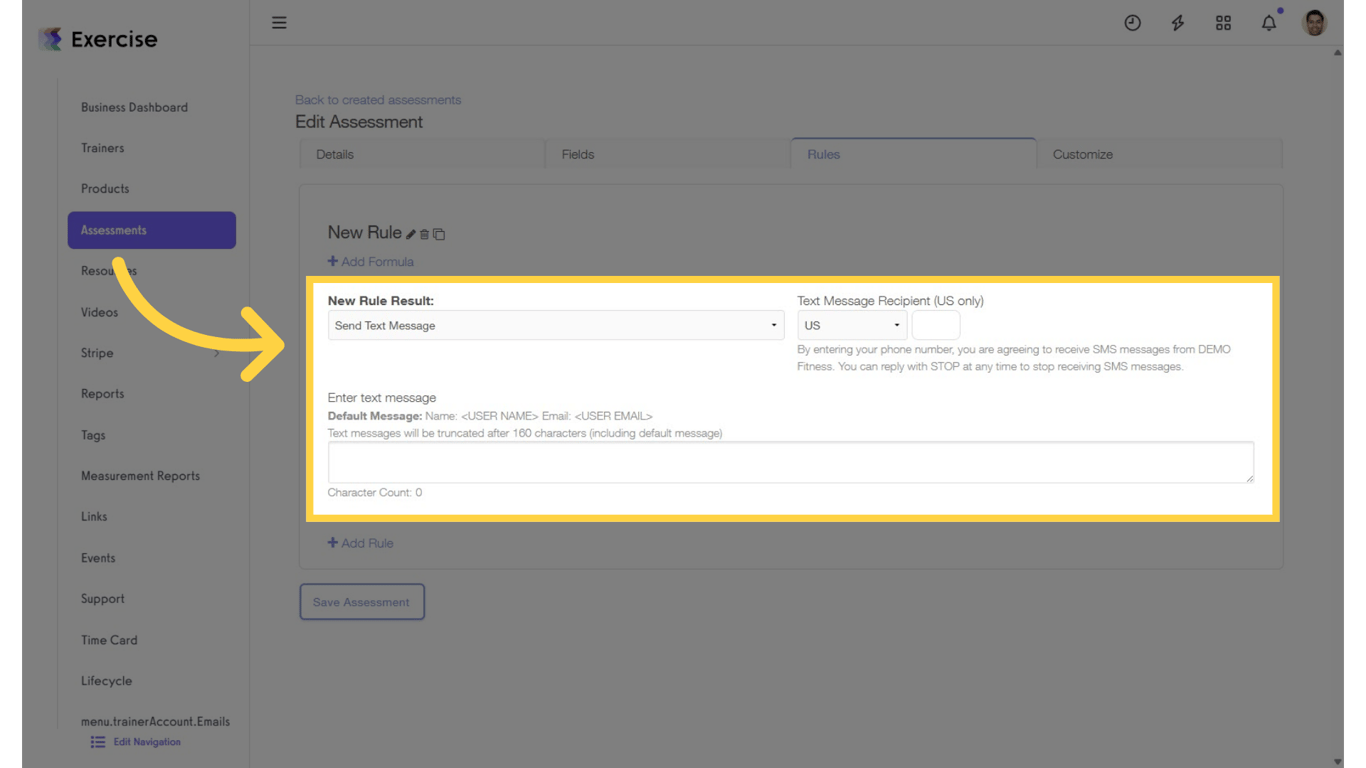The width and height of the screenshot is (1366, 768).
Task: Go Back to created assessments
Action: coord(378,100)
